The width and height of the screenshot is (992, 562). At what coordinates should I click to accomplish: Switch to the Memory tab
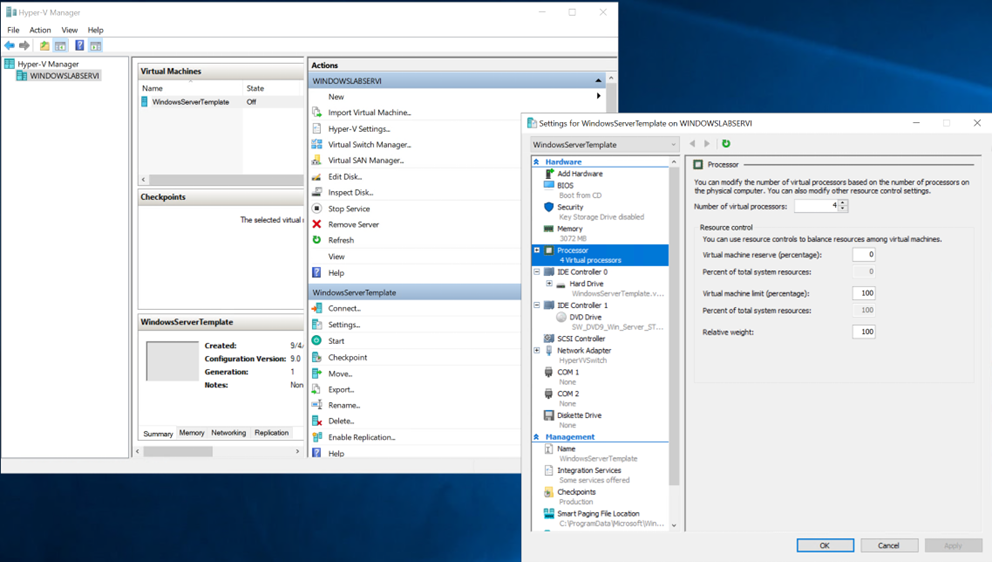(x=192, y=433)
